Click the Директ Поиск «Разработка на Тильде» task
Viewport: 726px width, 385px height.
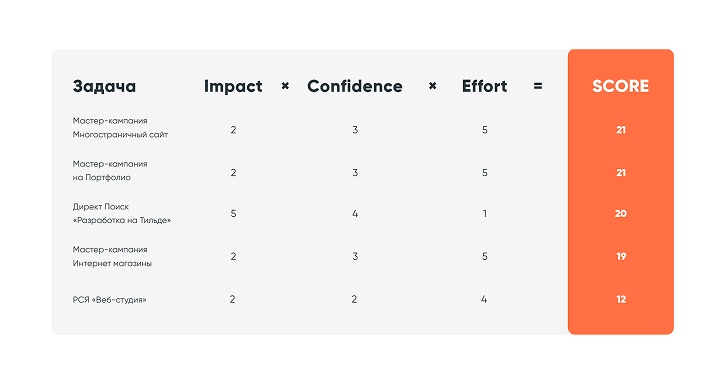click(x=122, y=214)
